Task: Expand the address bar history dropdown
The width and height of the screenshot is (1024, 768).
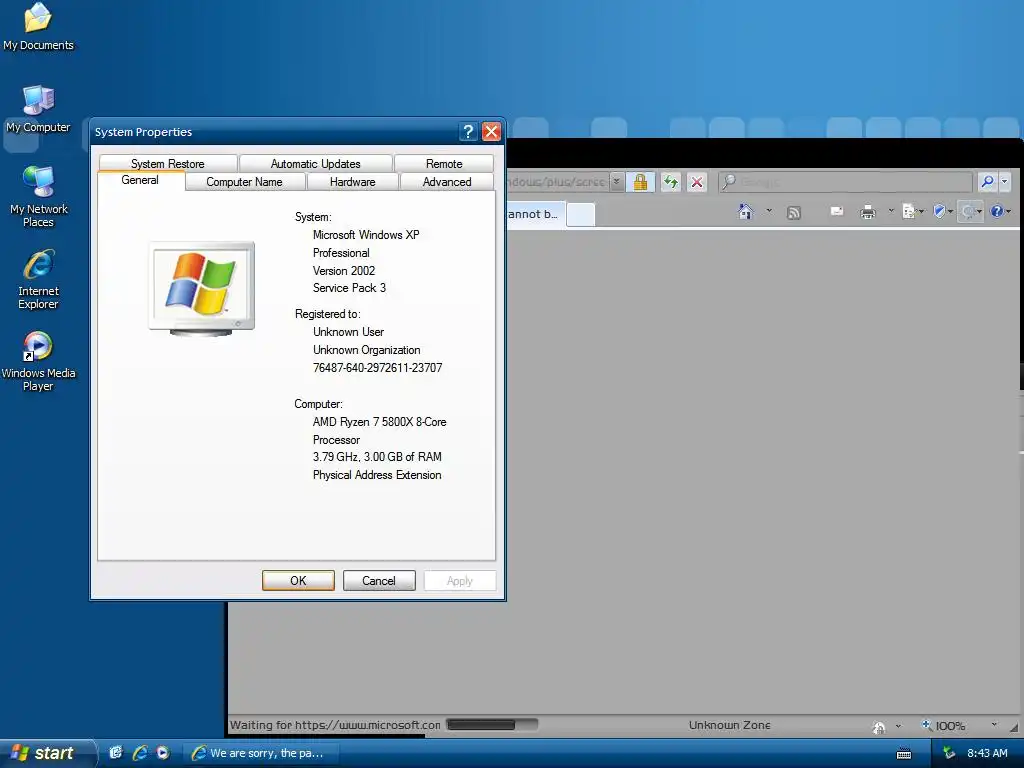Action: (616, 182)
